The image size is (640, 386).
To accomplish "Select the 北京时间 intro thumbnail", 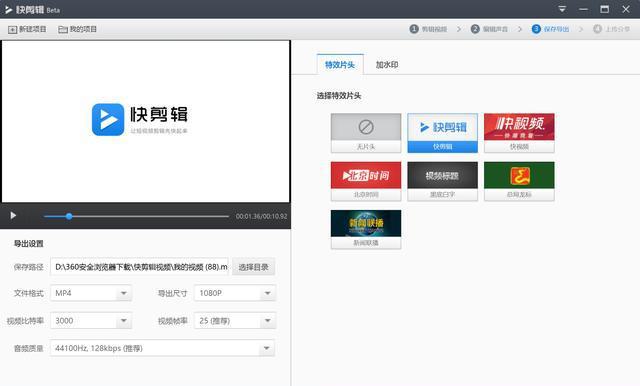I will pos(366,181).
